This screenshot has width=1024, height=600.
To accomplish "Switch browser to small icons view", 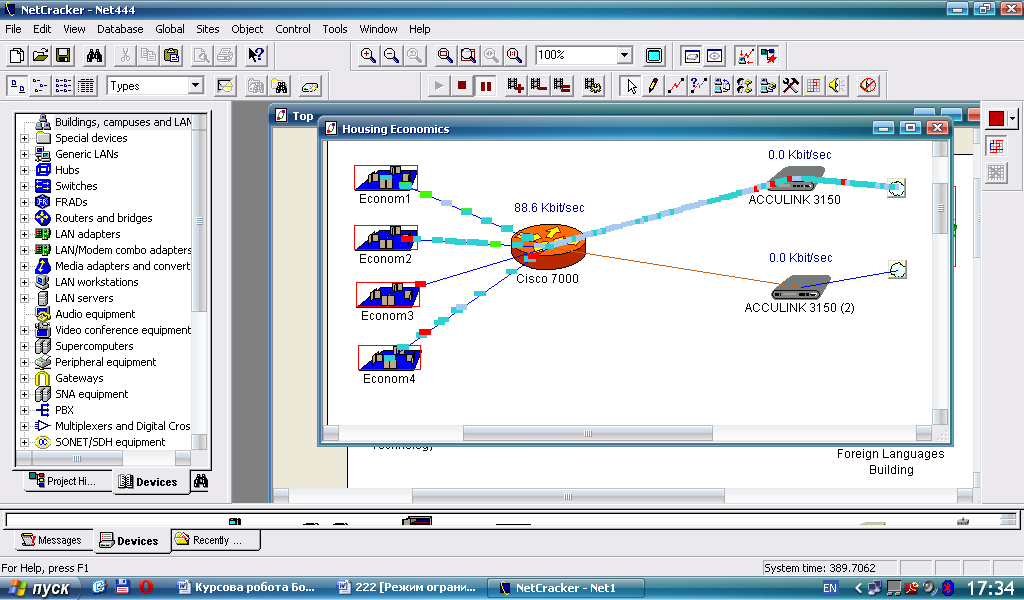I will [40, 86].
